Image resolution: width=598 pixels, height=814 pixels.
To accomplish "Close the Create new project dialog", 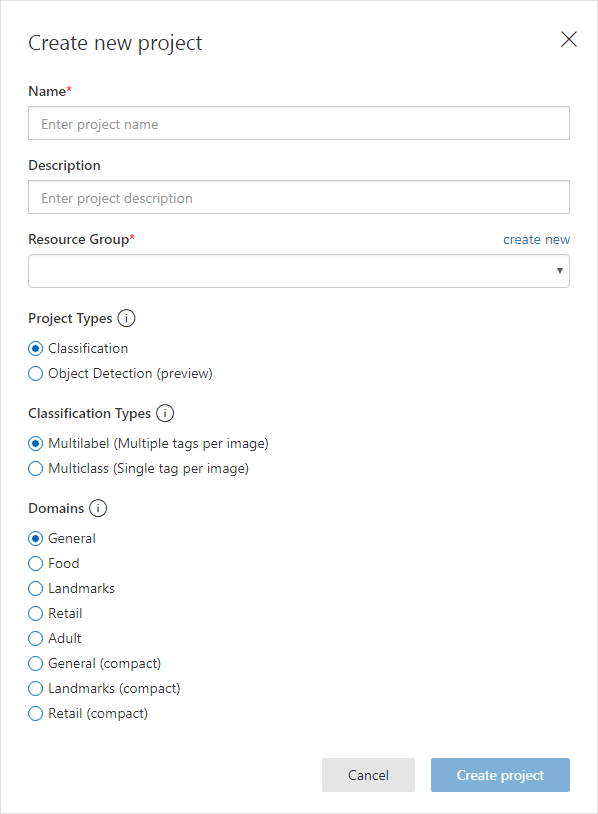I will click(569, 39).
